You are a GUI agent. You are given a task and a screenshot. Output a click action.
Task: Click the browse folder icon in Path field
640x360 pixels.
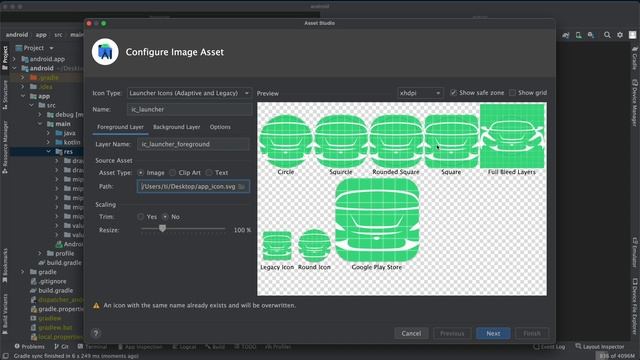click(x=242, y=187)
